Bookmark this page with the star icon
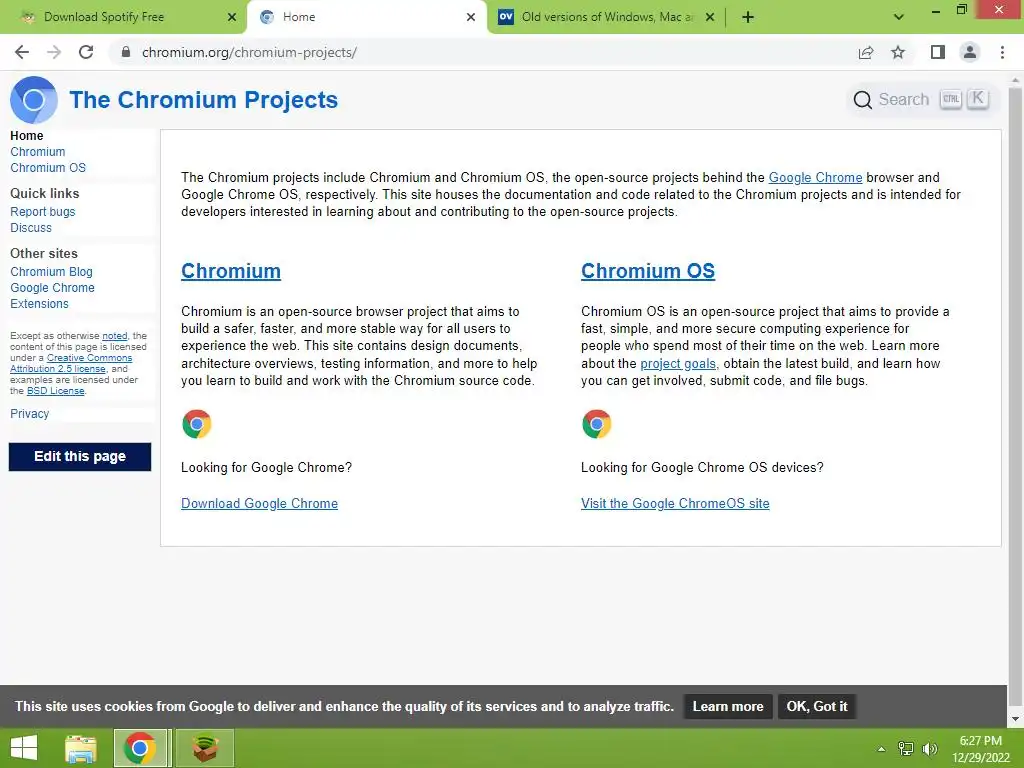The width and height of the screenshot is (1024, 768). point(899,52)
